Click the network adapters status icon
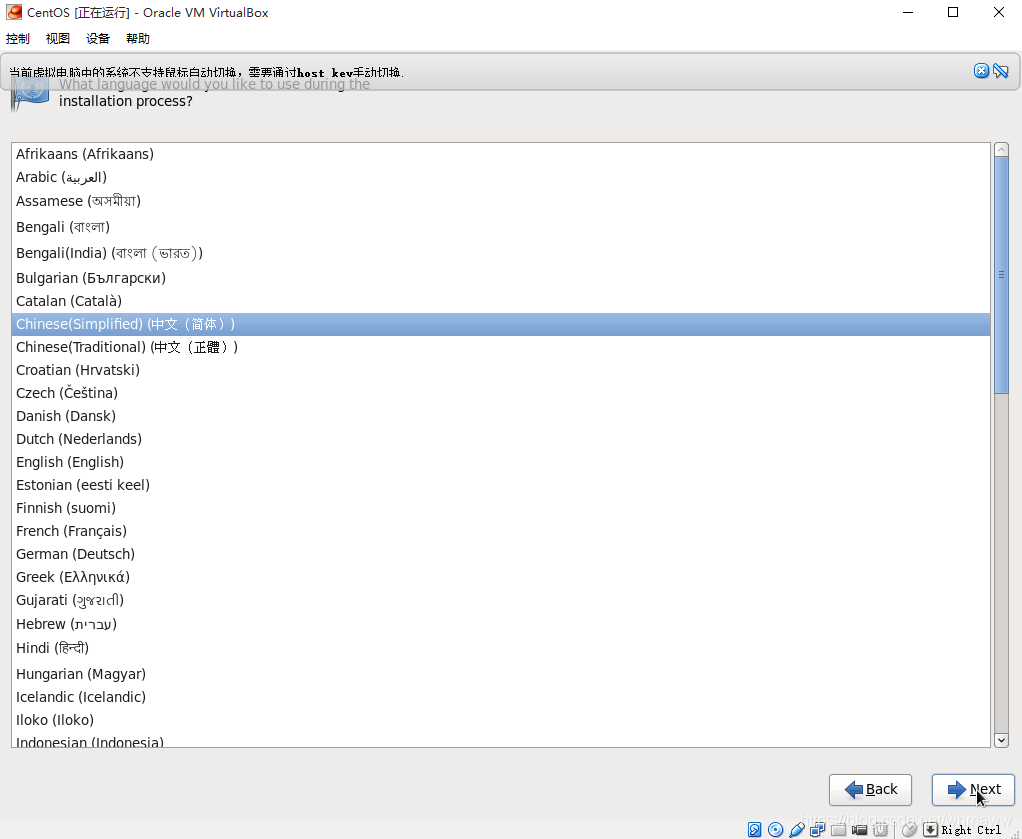Screen dimensions: 1022x839 click(x=817, y=829)
